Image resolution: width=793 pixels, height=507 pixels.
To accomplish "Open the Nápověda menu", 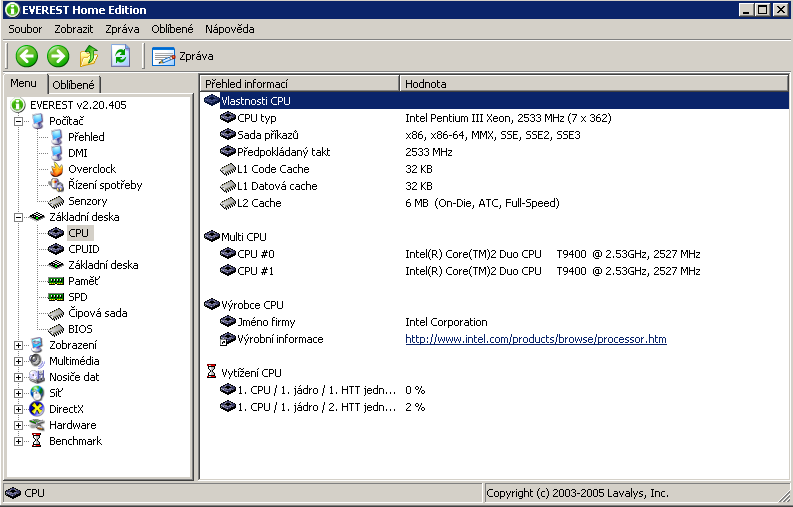I will tap(230, 29).
